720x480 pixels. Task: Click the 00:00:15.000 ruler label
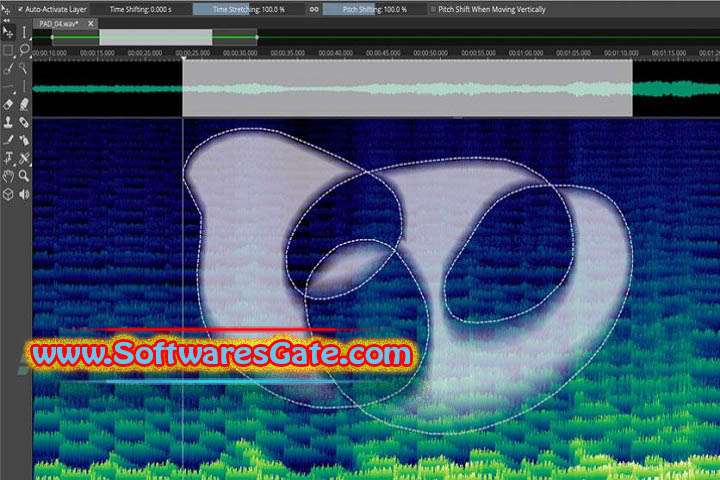[x=97, y=53]
